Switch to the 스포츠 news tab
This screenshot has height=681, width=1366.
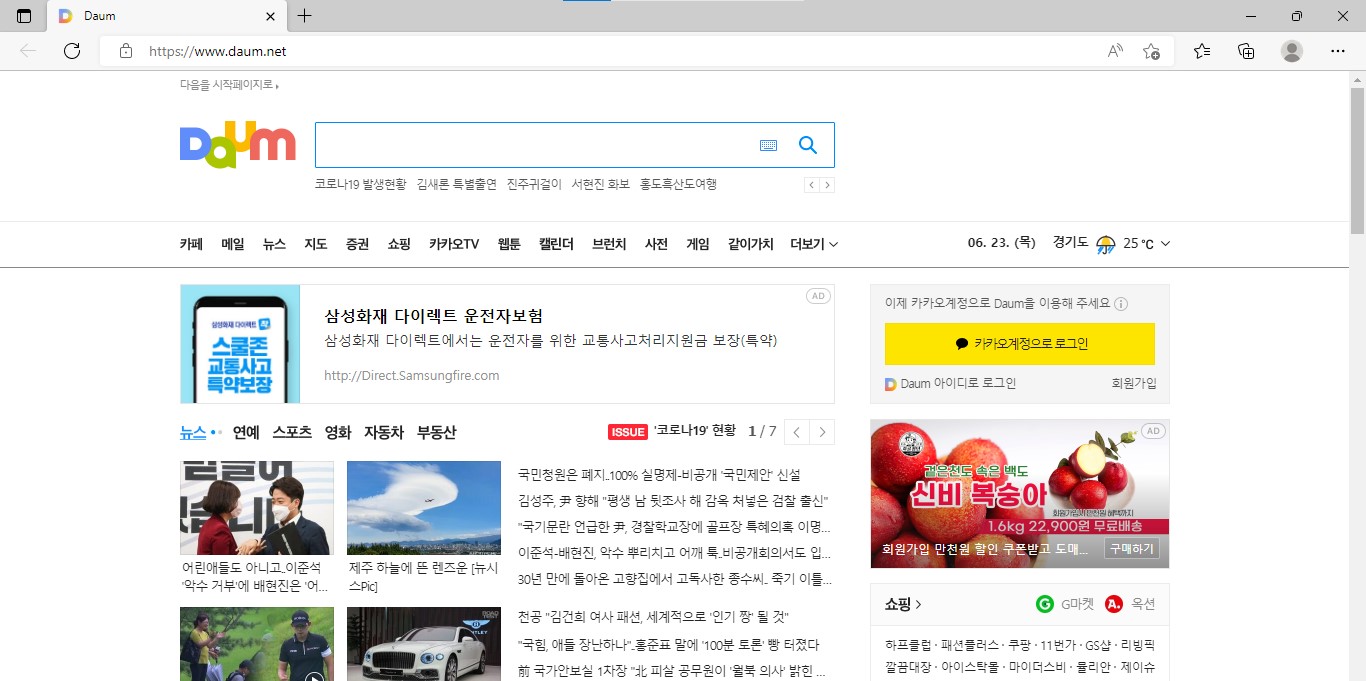tap(292, 432)
